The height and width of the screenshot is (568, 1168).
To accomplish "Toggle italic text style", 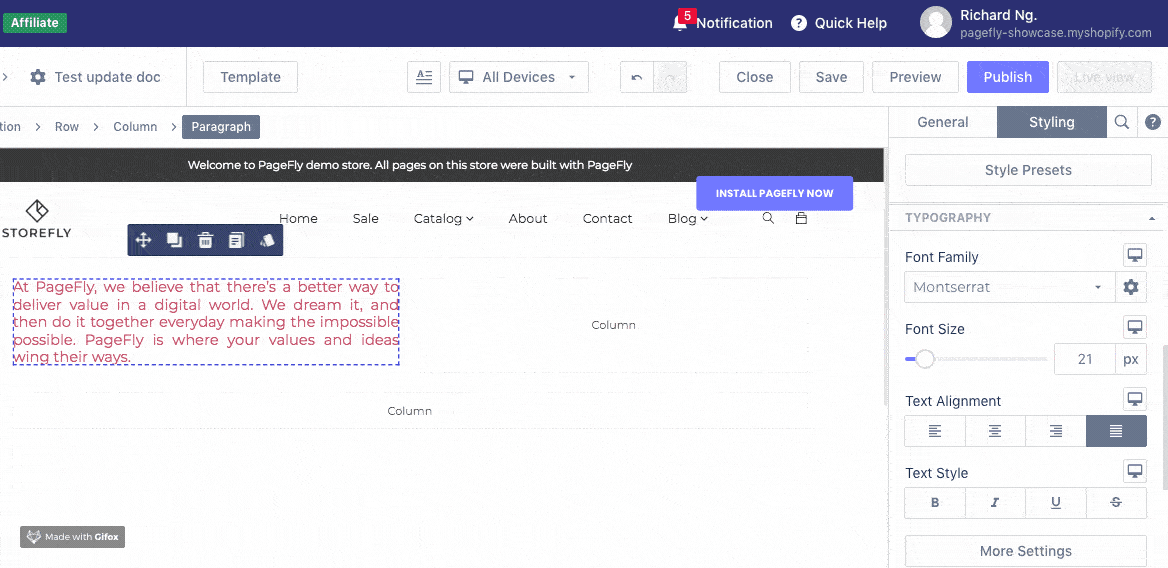I will pos(995,502).
